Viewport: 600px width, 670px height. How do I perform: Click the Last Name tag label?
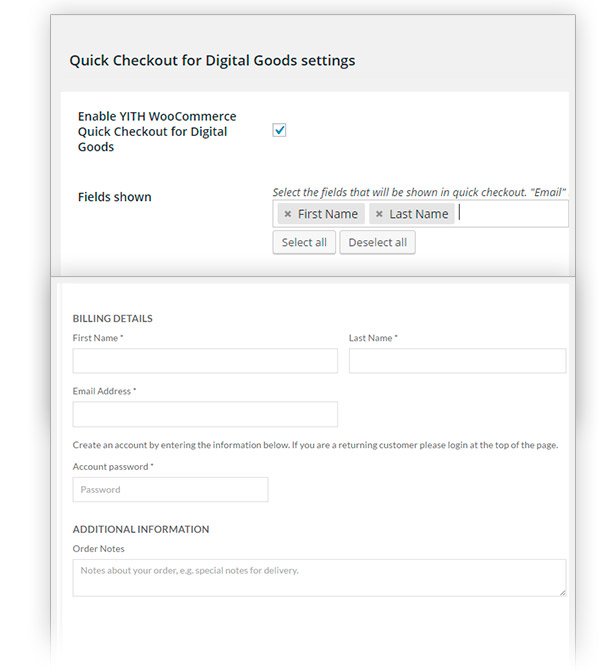tap(418, 214)
